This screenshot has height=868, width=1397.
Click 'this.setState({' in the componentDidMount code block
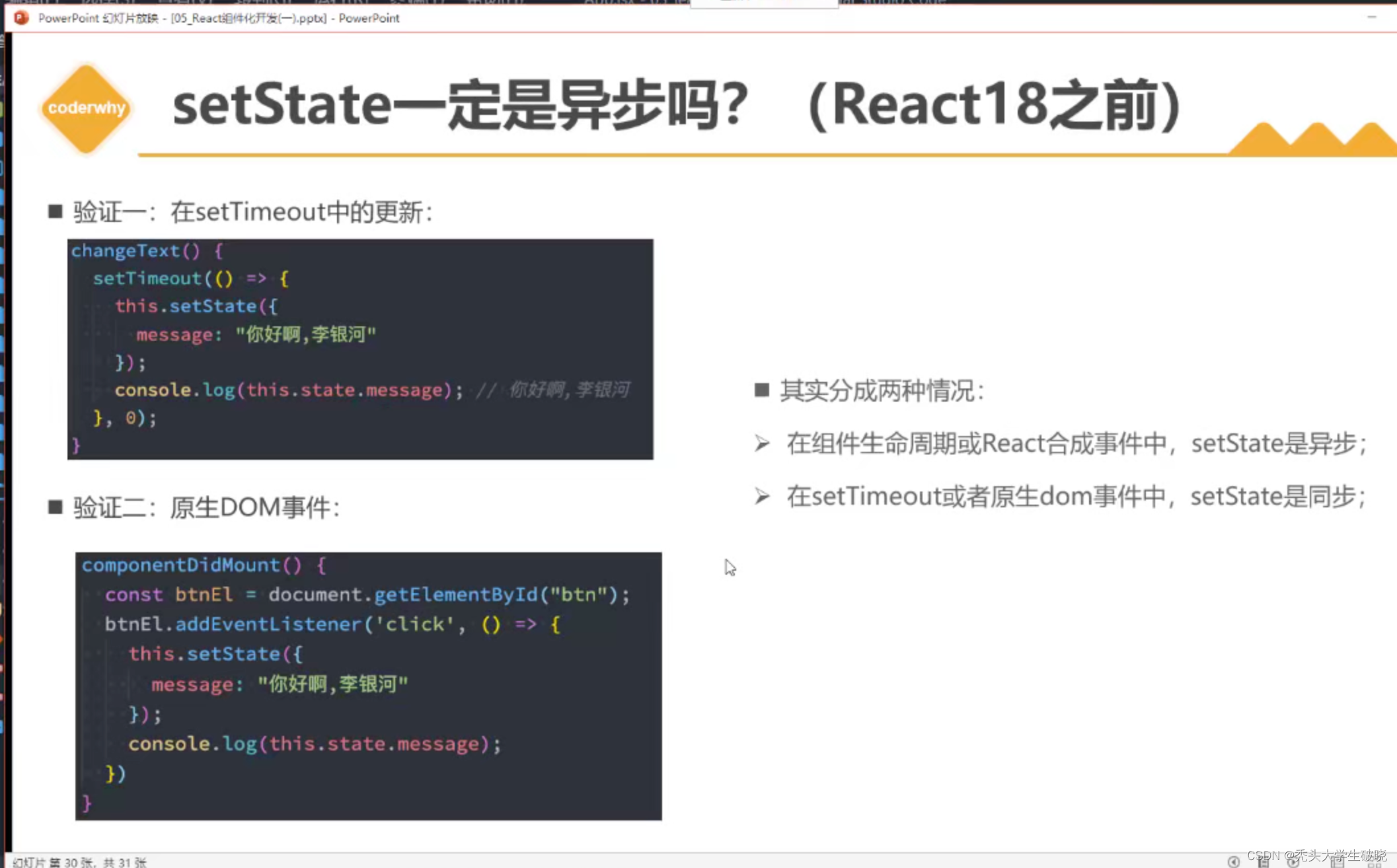coord(215,655)
